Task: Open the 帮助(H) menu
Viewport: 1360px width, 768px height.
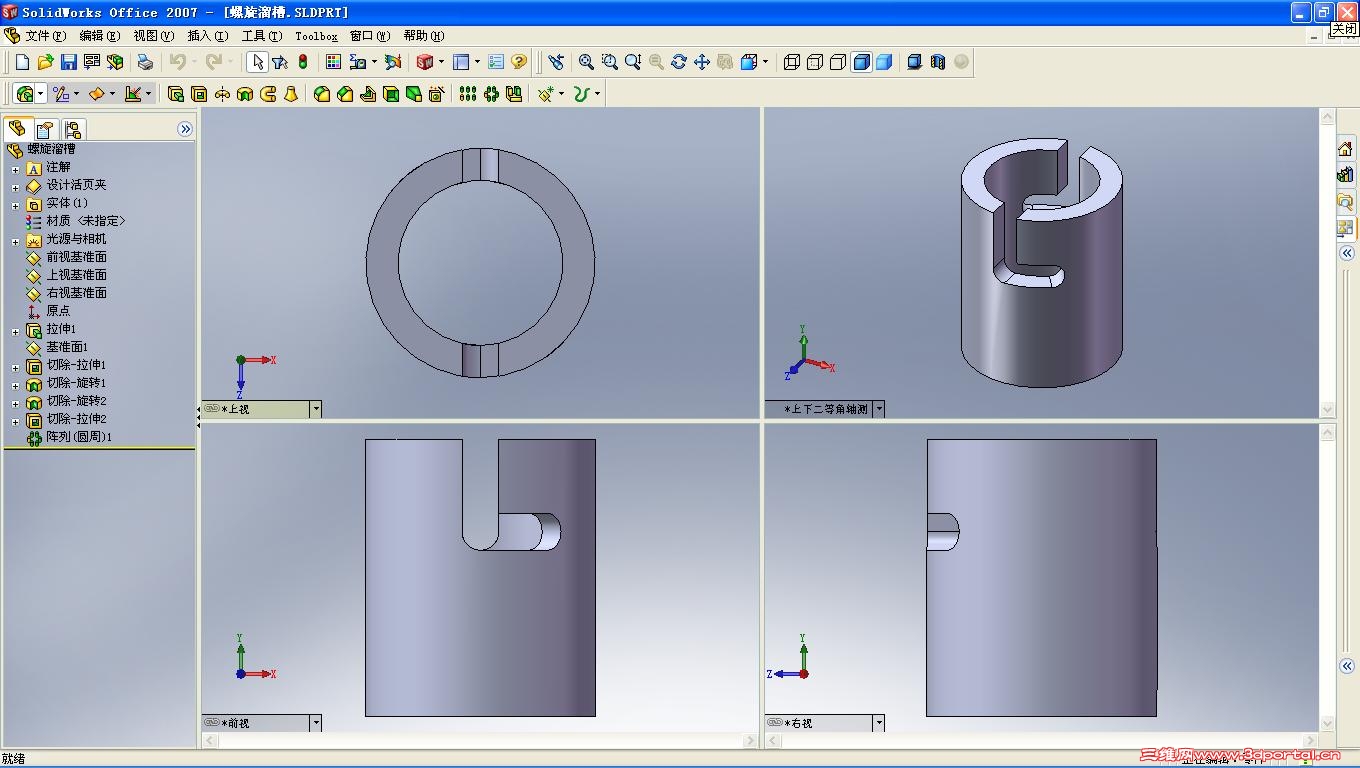Action: (x=424, y=36)
